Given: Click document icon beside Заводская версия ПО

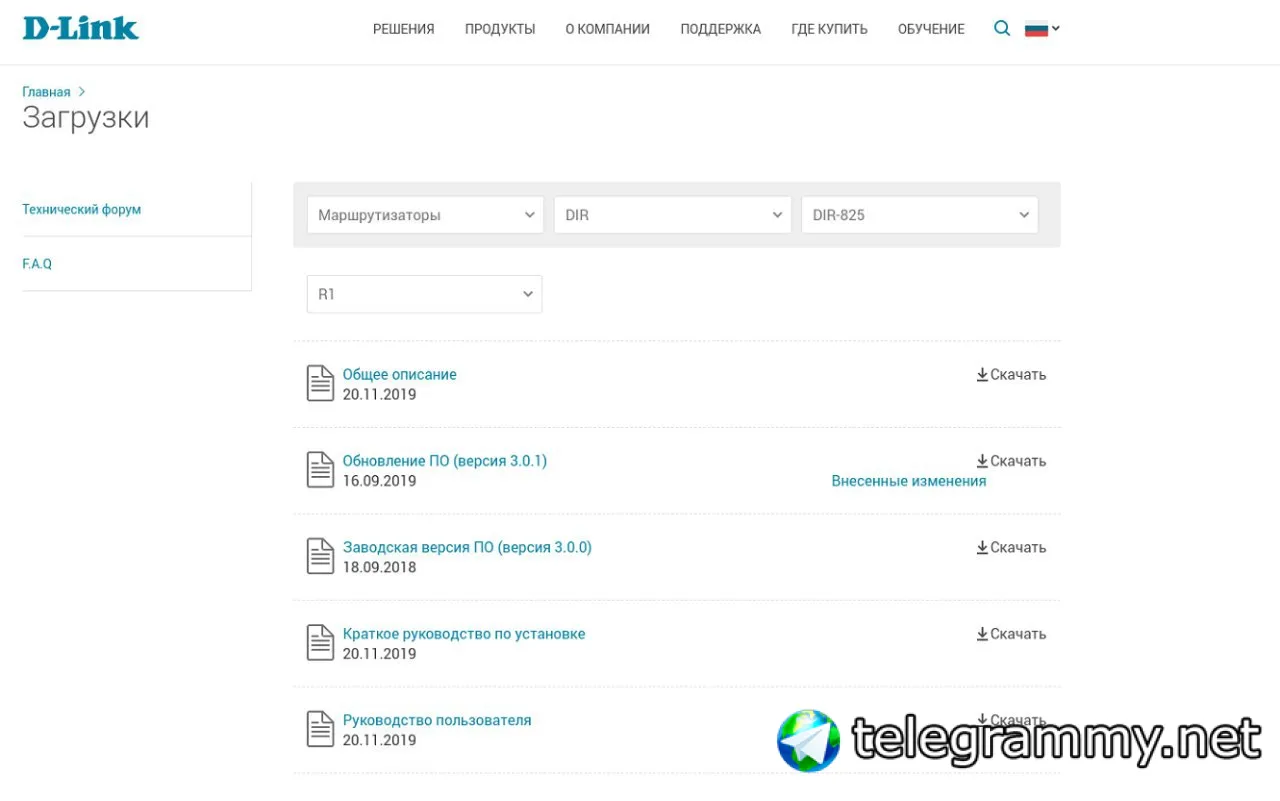Looking at the screenshot, I should (320, 556).
